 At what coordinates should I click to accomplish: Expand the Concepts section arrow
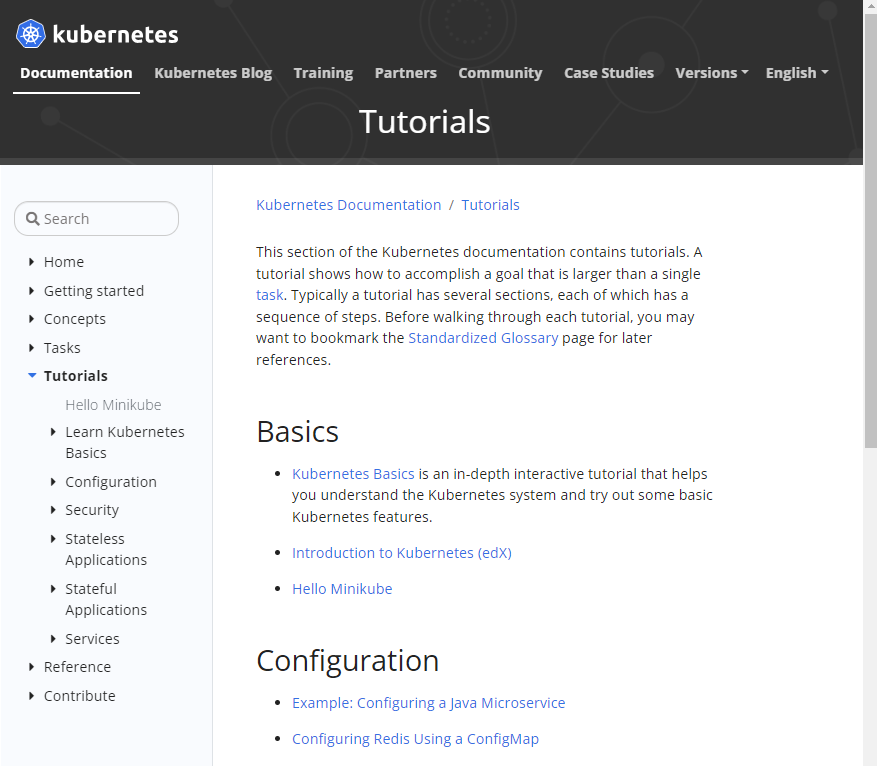[31, 319]
